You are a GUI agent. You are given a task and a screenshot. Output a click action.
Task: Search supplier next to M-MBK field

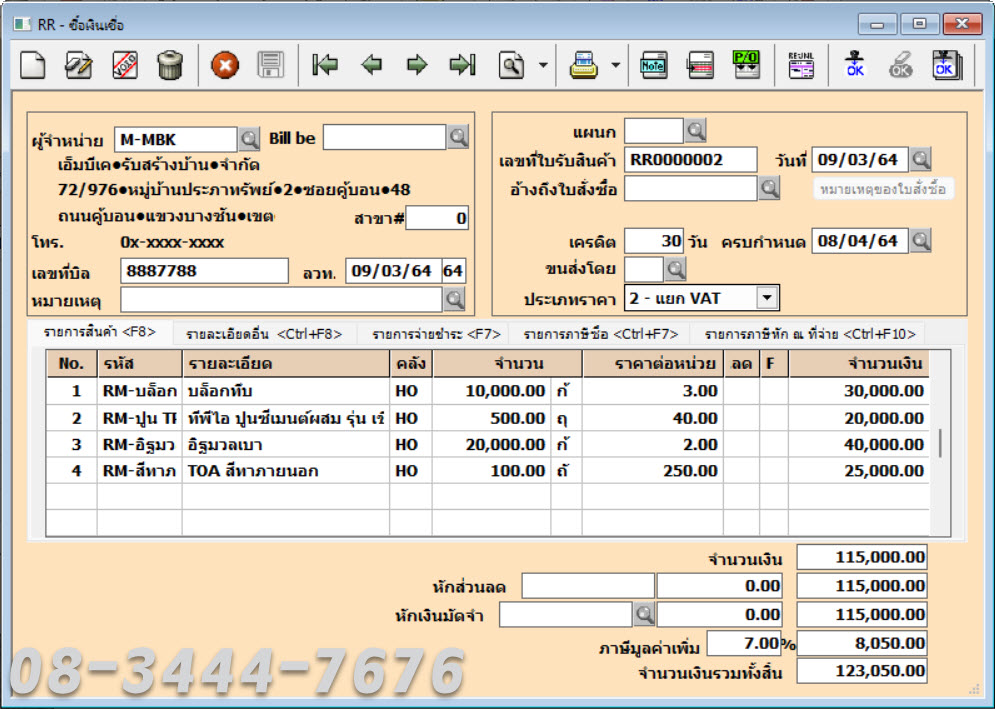tap(249, 139)
